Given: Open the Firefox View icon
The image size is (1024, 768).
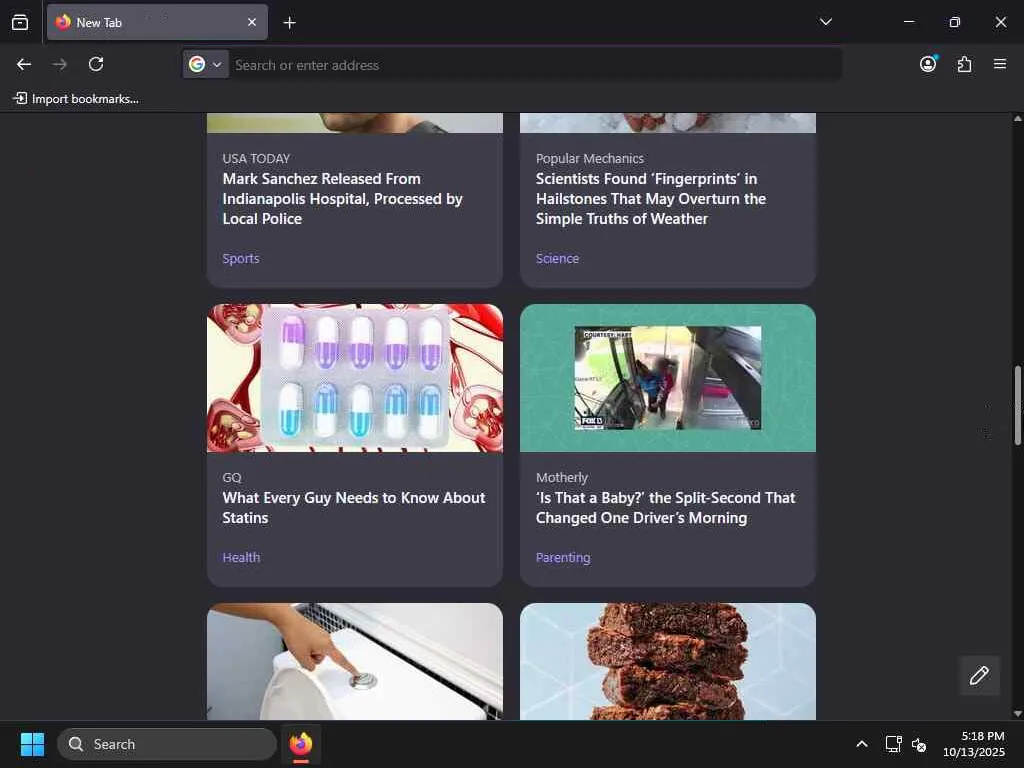Looking at the screenshot, I should (20, 22).
